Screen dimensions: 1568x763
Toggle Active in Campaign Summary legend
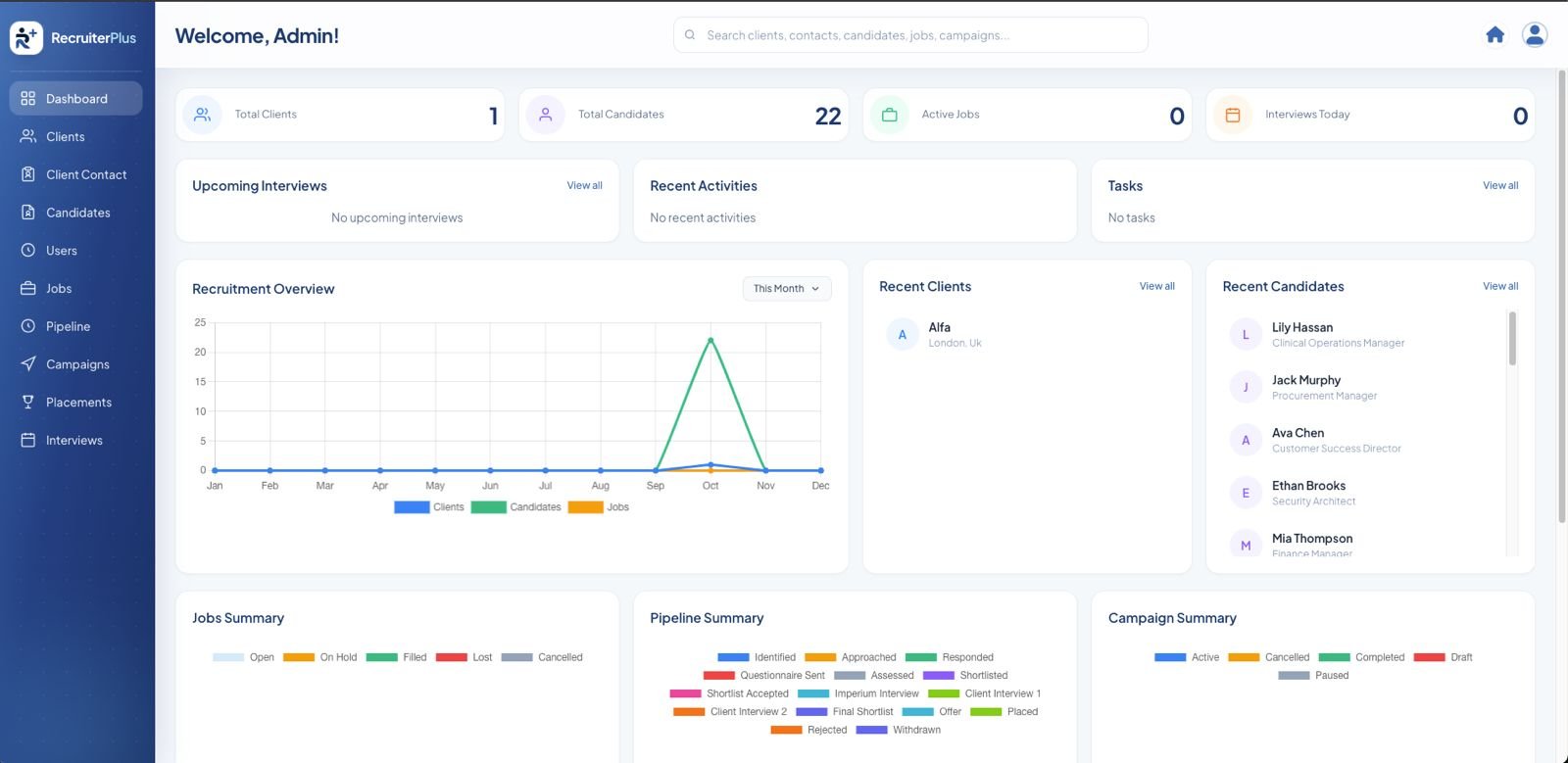(1187, 657)
